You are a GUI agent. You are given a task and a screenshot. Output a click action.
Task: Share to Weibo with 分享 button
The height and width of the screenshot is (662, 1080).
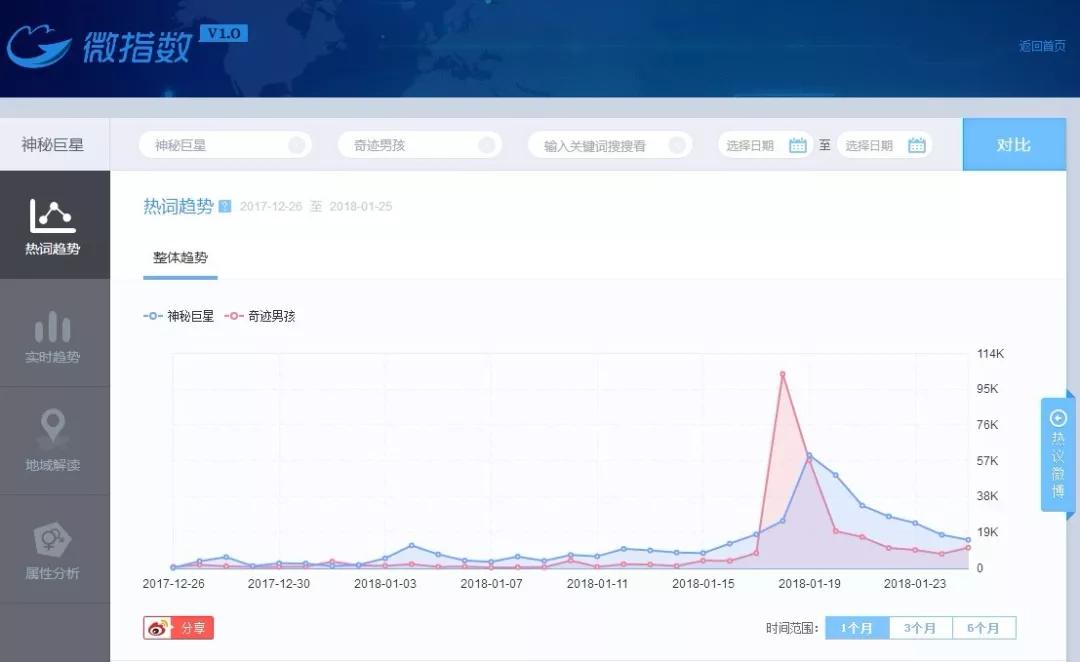pos(179,628)
